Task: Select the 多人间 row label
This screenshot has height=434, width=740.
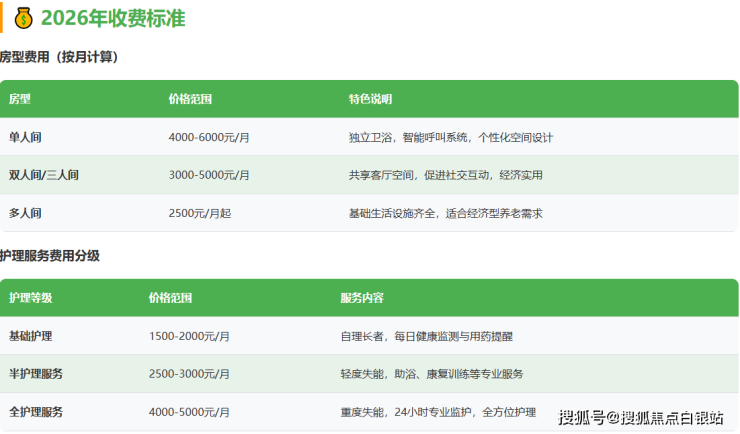Action: click(x=26, y=213)
